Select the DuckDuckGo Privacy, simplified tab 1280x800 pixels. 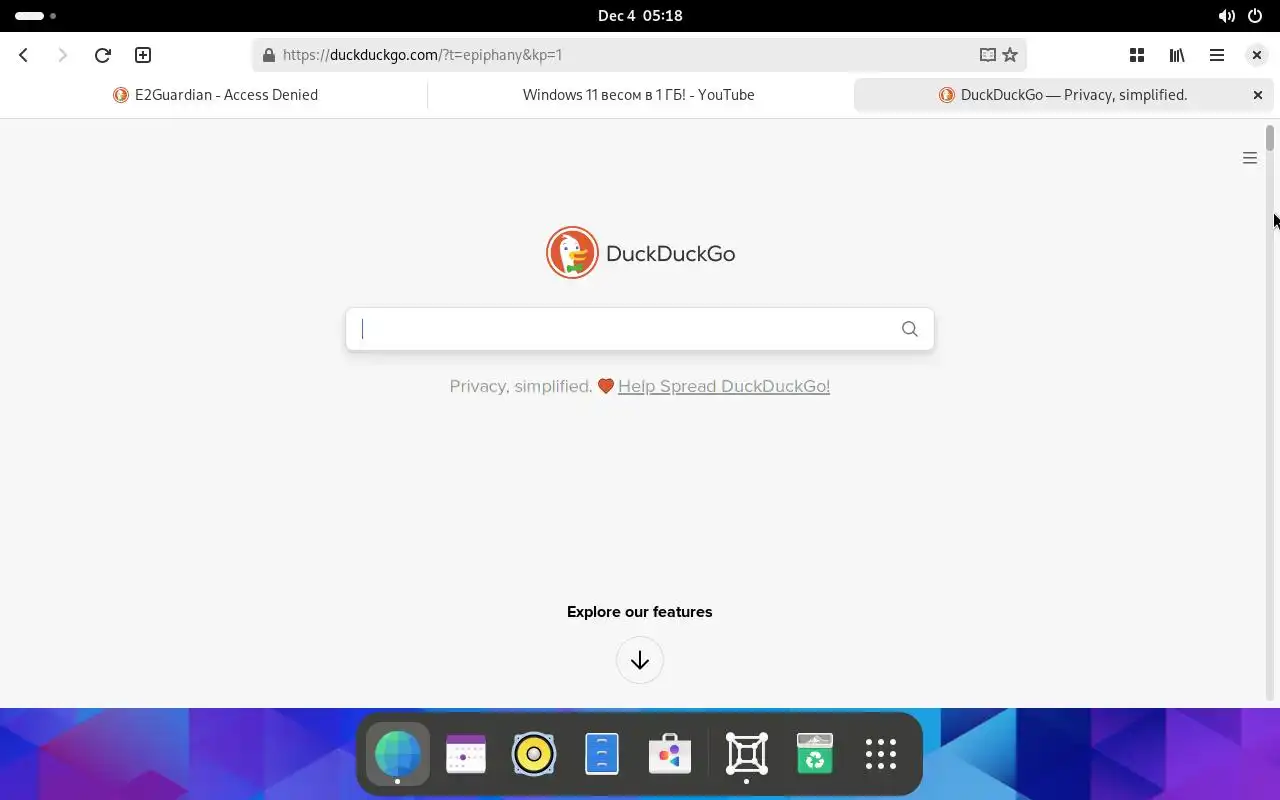click(x=1064, y=95)
